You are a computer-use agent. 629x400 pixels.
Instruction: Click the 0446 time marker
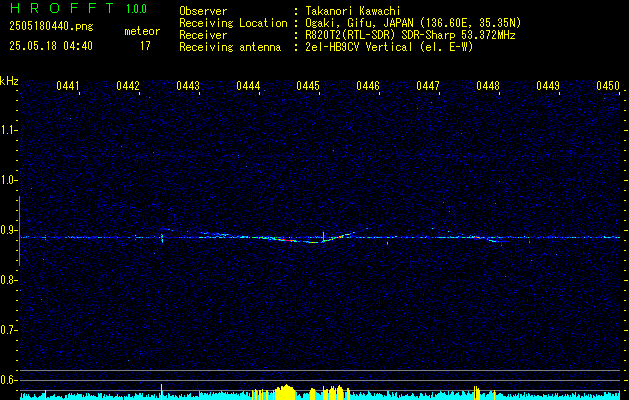[368, 86]
